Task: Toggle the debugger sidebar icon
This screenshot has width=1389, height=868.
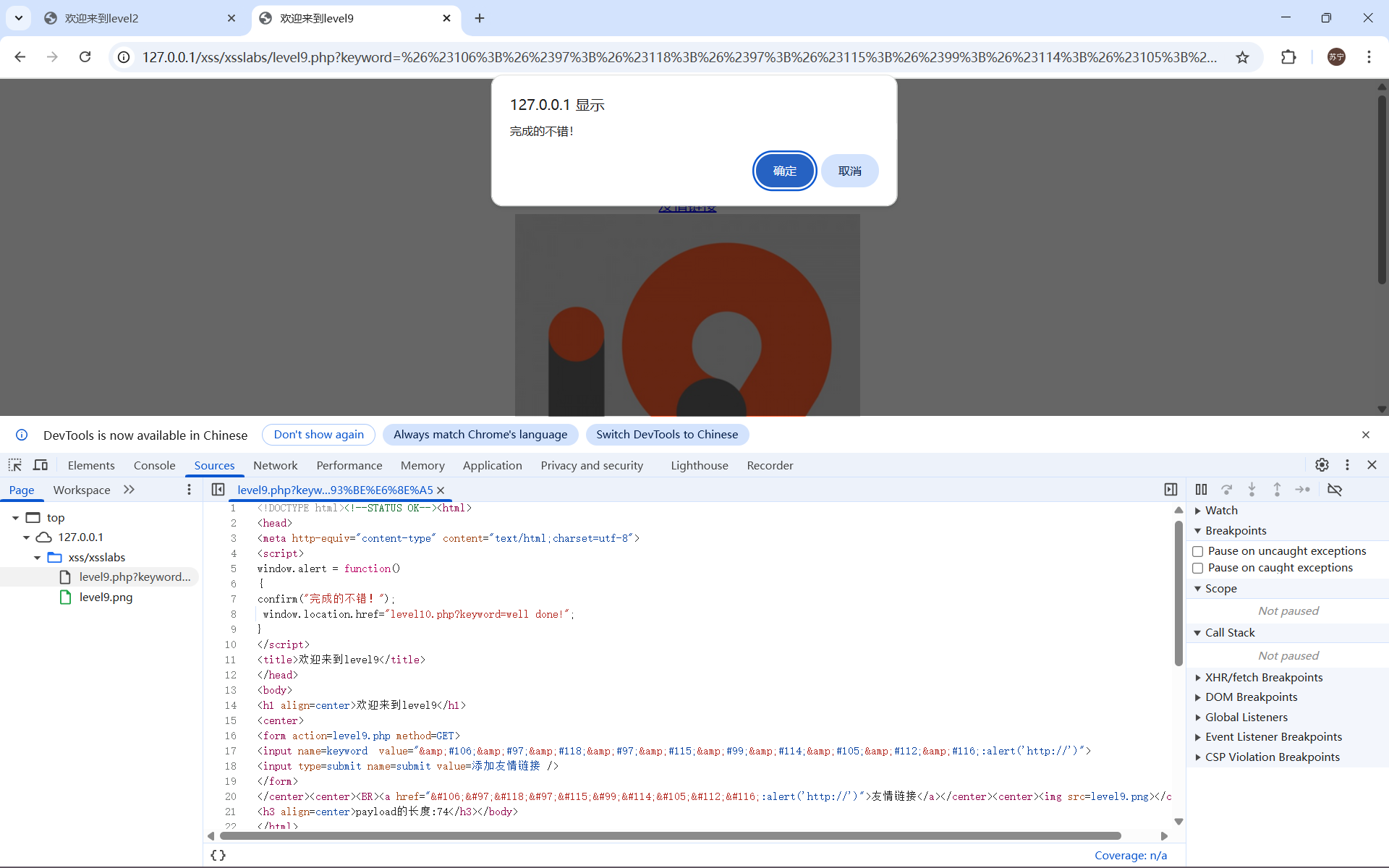Action: click(x=1171, y=490)
